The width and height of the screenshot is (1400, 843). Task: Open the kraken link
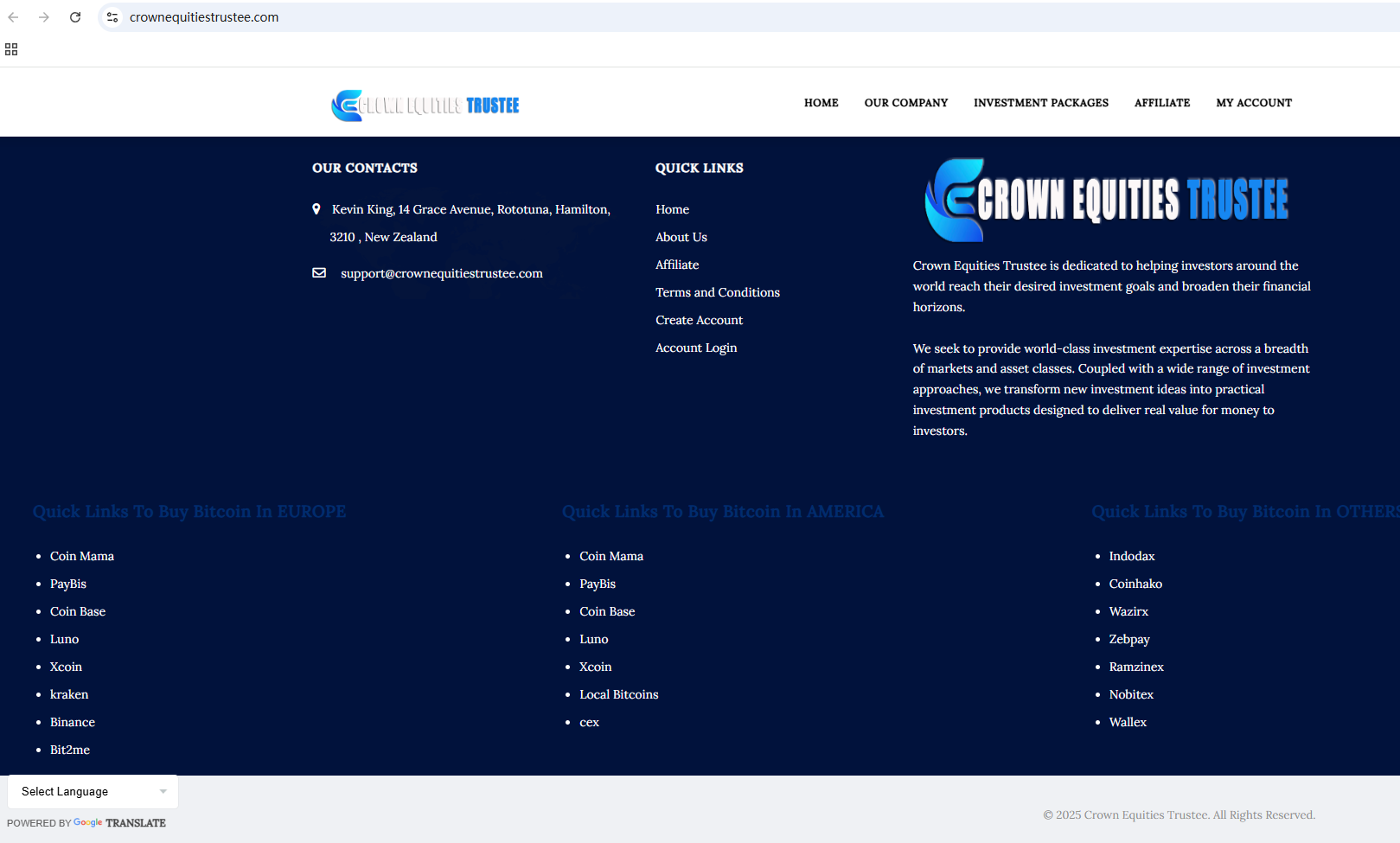[69, 694]
